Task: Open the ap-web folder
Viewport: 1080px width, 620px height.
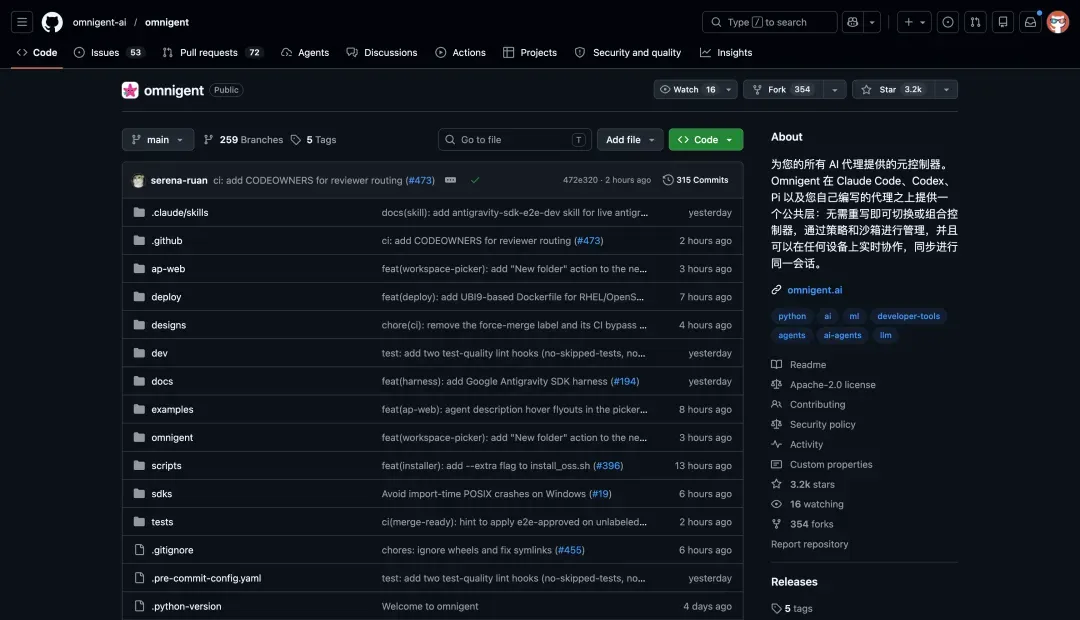Action: coord(168,269)
